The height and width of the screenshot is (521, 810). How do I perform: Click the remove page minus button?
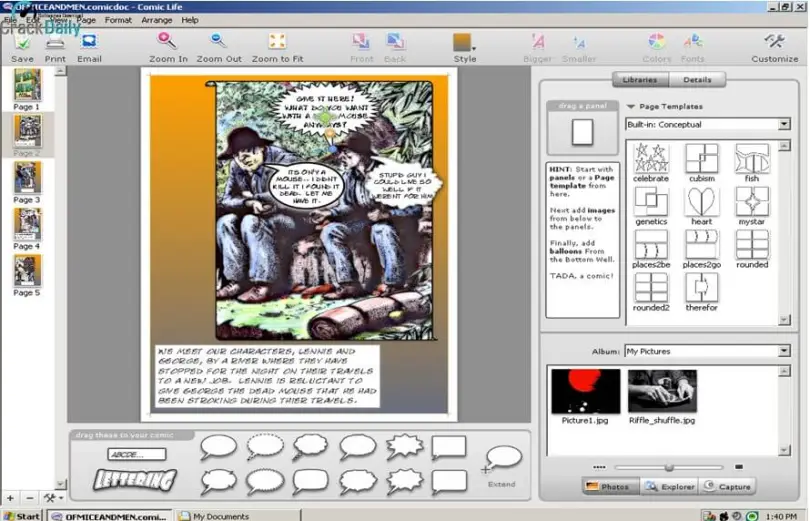[30, 498]
